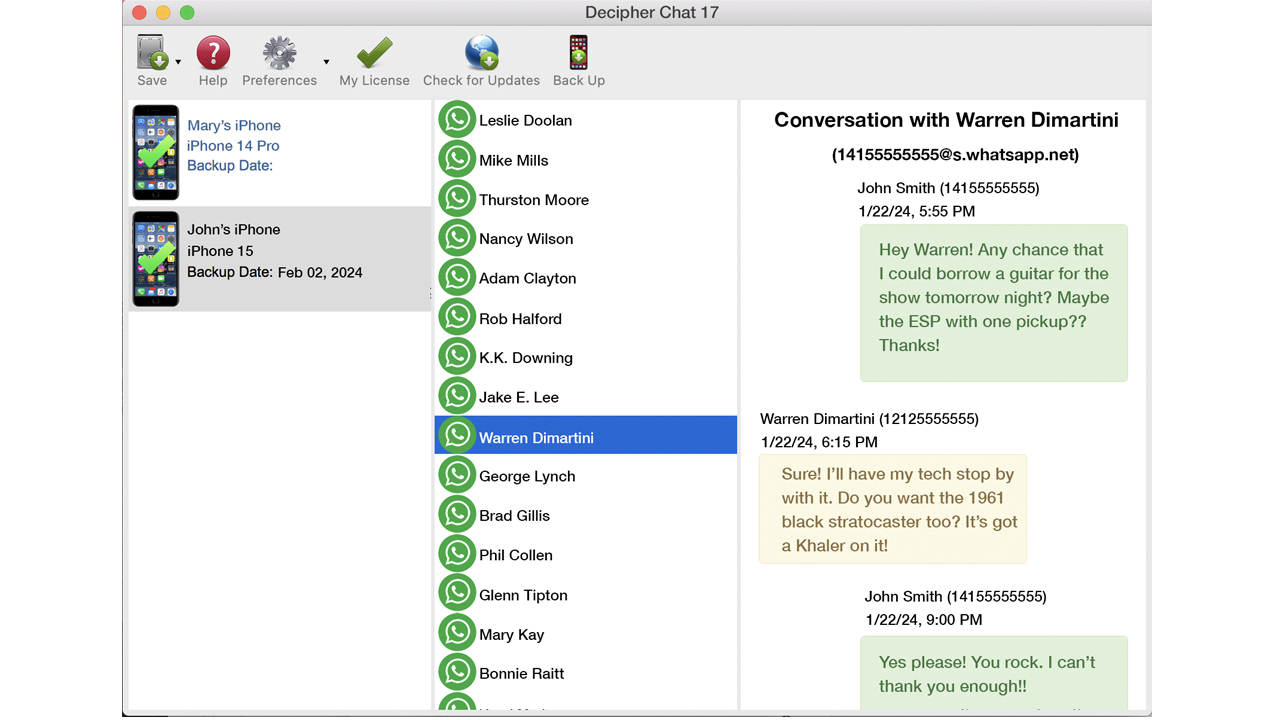The image size is (1280, 720).
Task: Click the WhatsApp icon beside Leslie Doolan
Action: click(457, 119)
